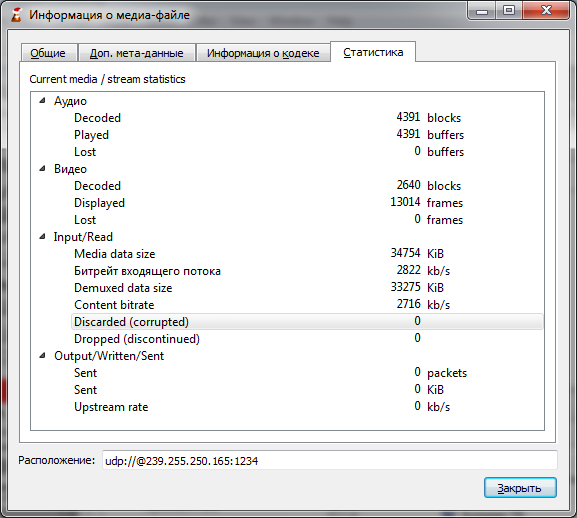Viewport: 577px width, 518px height.
Task: Minimize the media information window
Action: [x=482, y=11]
